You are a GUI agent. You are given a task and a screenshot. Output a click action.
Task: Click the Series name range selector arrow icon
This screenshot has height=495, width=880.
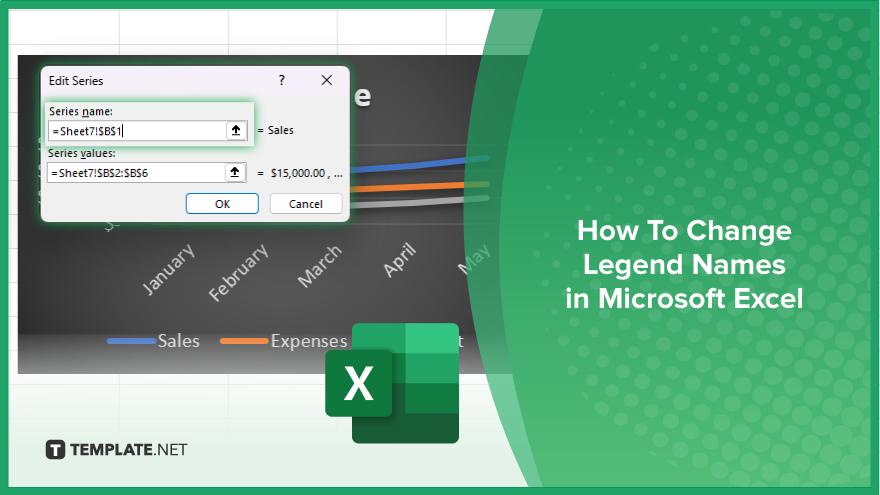236,131
